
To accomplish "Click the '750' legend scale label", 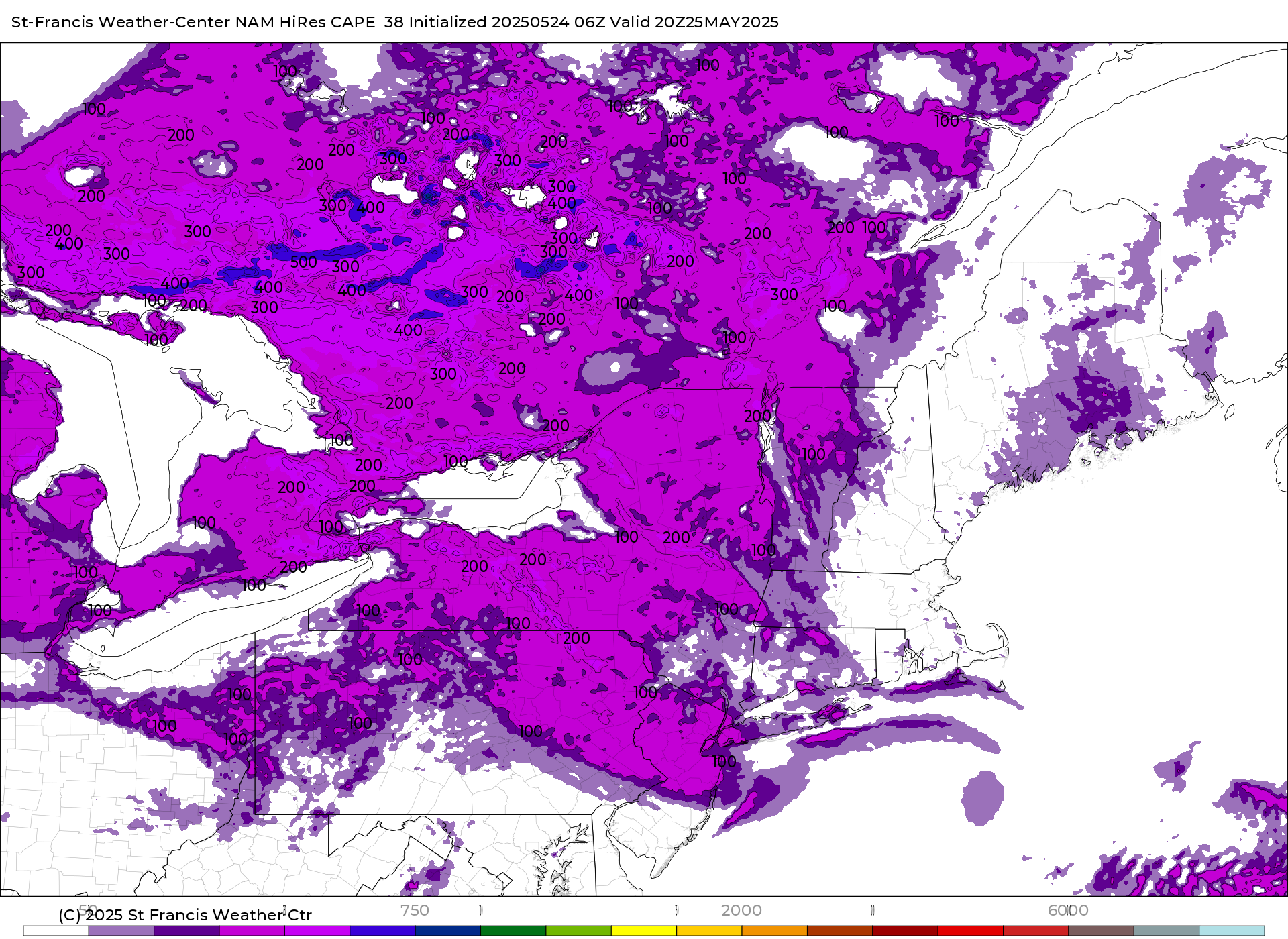I will point(415,910).
